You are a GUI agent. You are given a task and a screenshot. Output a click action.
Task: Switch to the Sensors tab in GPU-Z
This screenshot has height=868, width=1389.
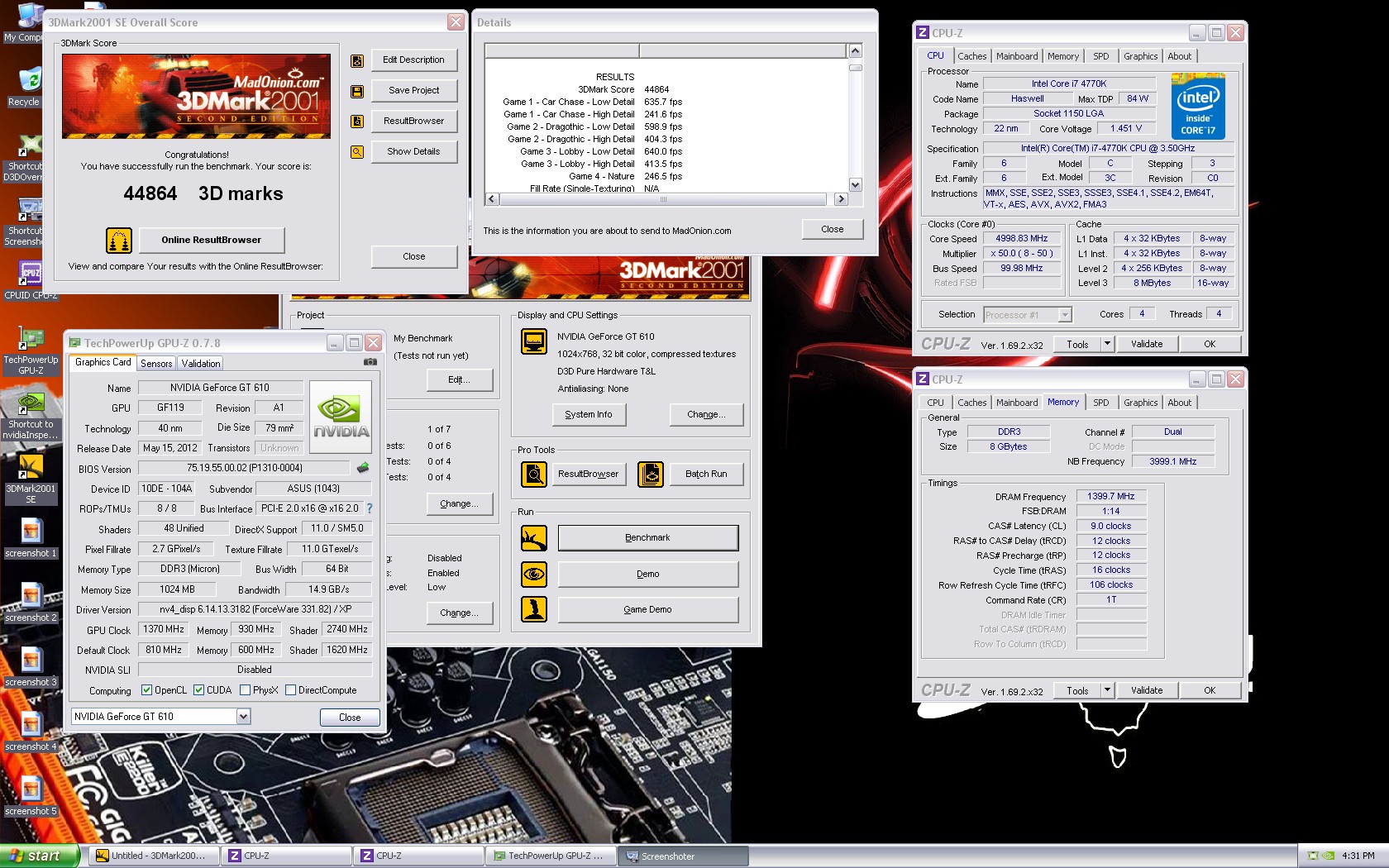(x=156, y=364)
